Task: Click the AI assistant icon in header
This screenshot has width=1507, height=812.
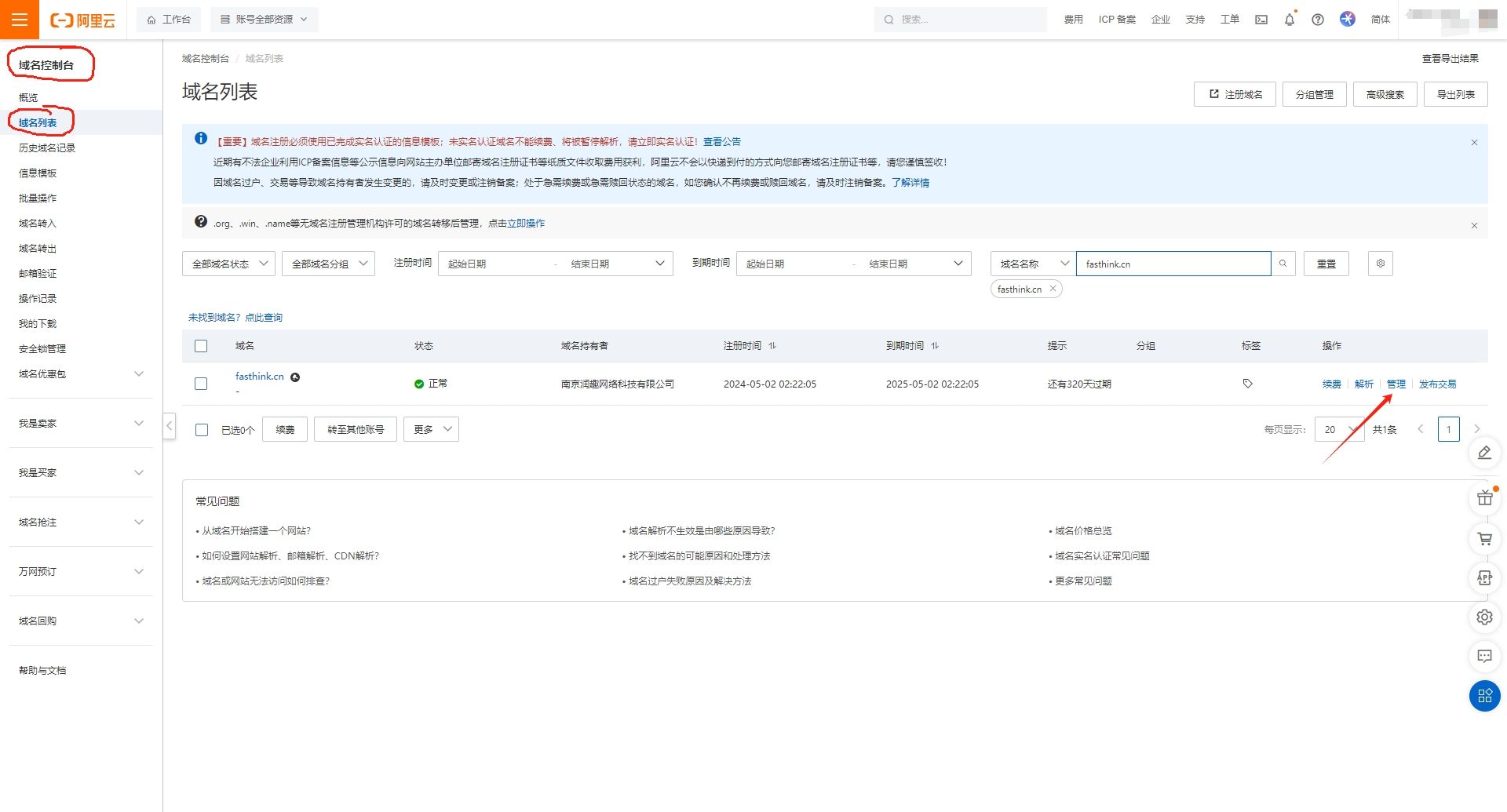Action: pos(1348,19)
